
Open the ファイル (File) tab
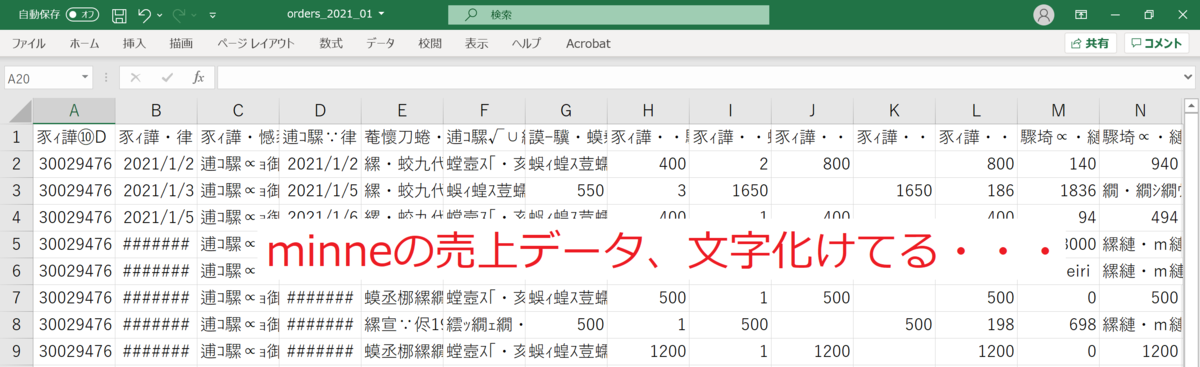(29, 44)
